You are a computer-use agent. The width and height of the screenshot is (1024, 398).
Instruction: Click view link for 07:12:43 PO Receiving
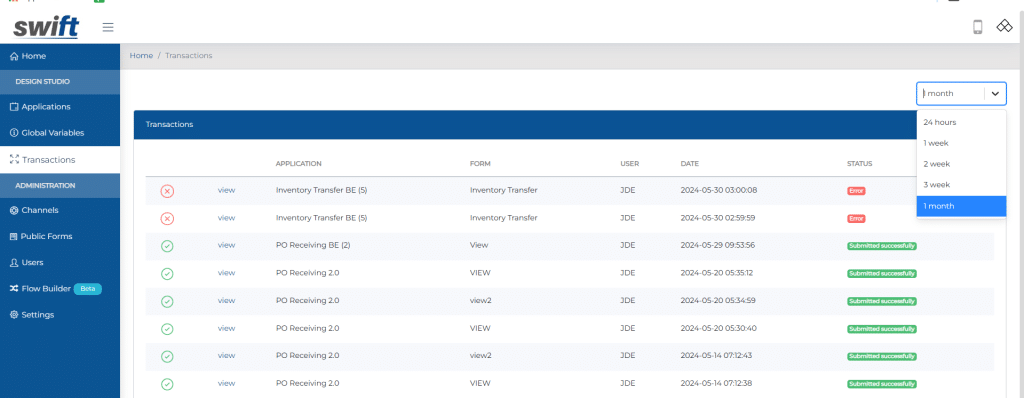coord(226,356)
